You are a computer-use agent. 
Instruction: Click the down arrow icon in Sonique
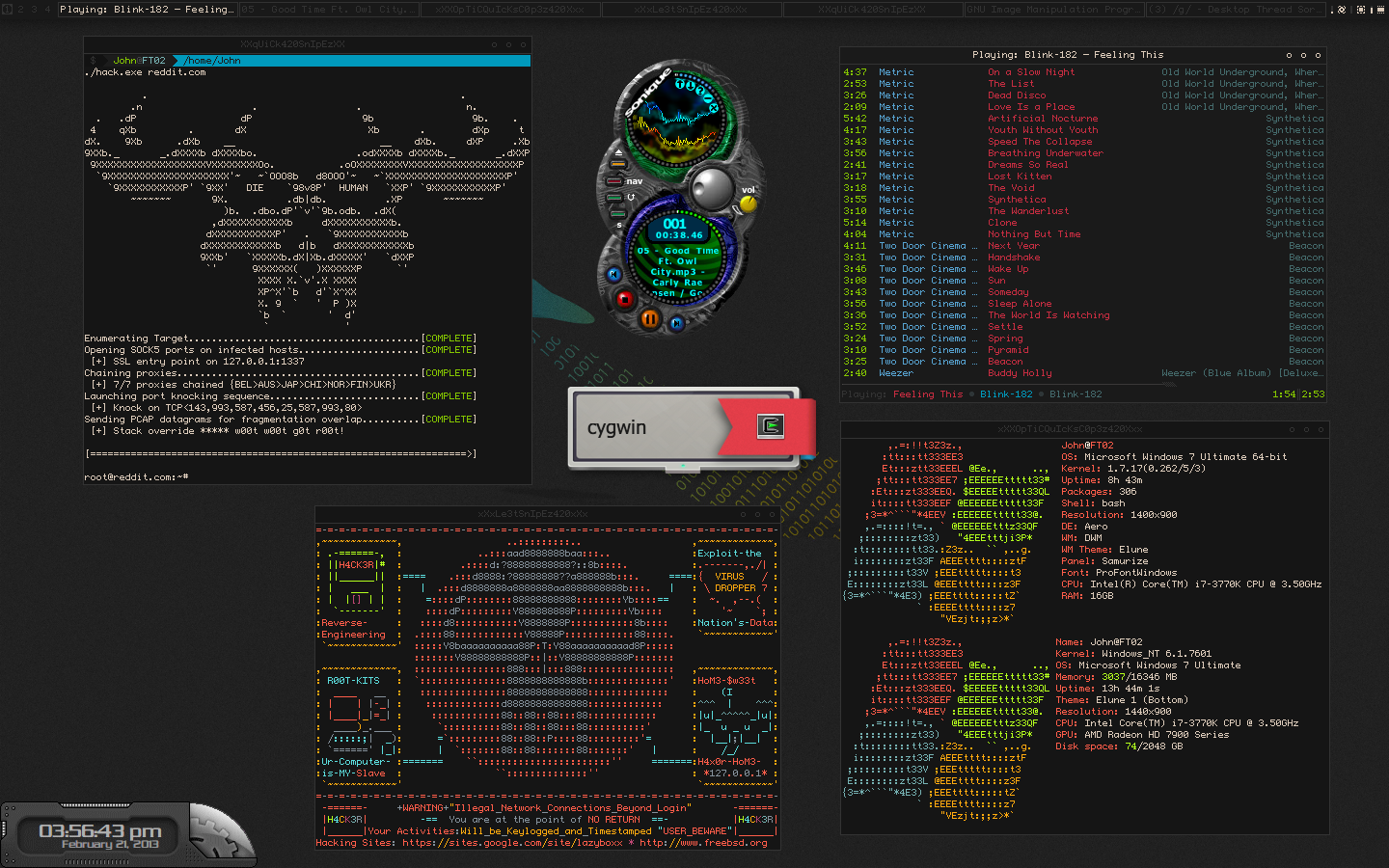click(691, 86)
